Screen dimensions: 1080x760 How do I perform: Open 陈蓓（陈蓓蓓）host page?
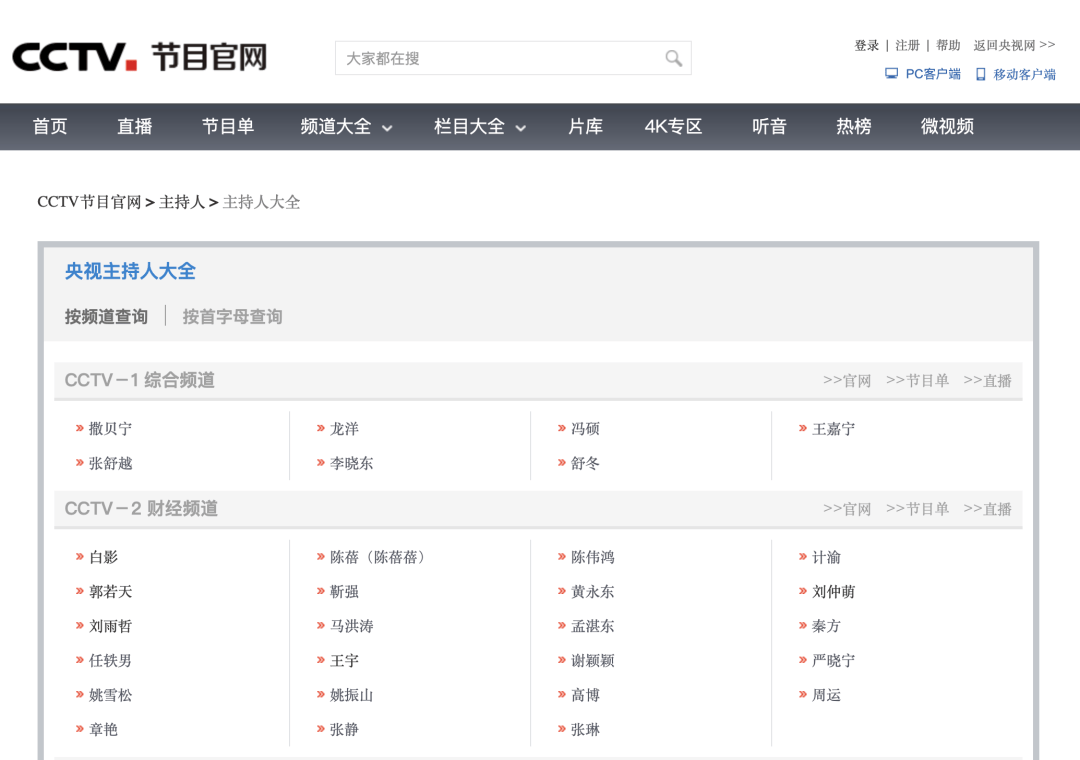(377, 557)
